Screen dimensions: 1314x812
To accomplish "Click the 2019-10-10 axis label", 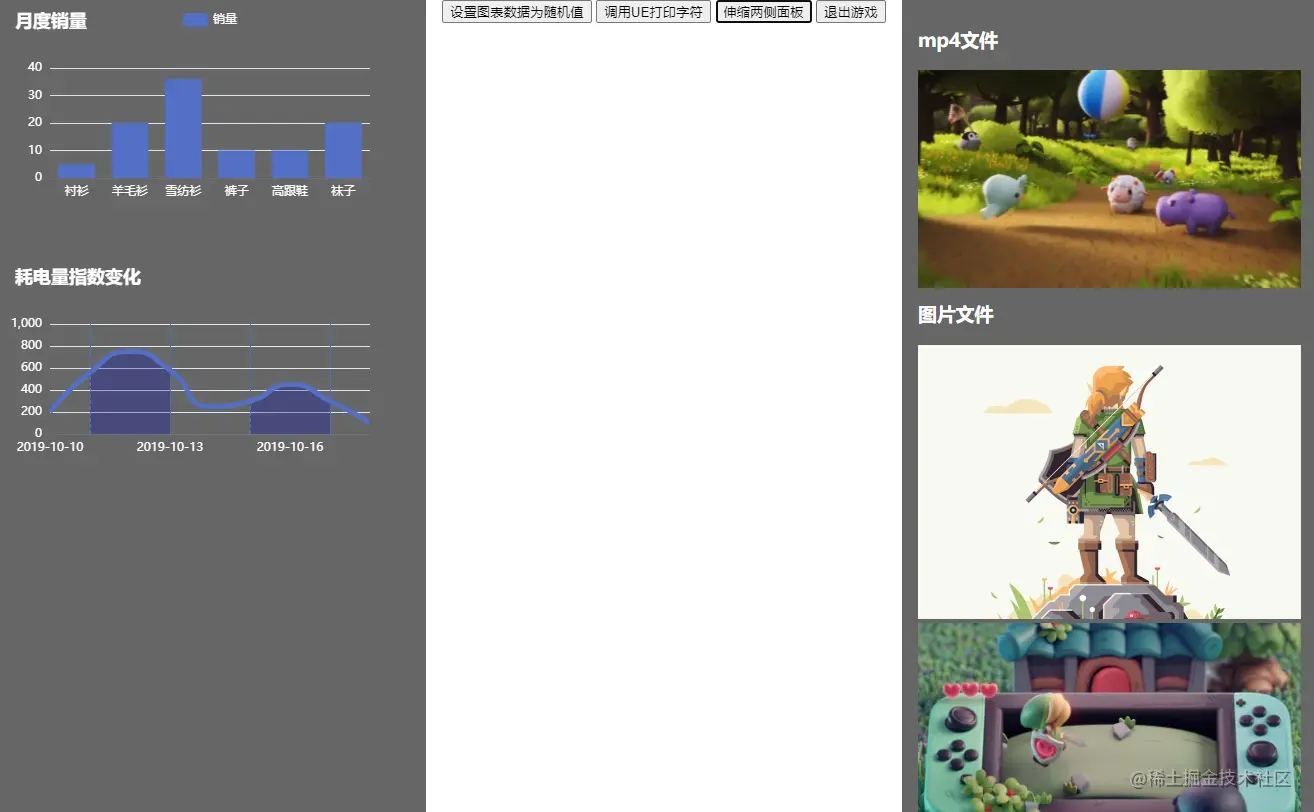I will (x=50, y=446).
